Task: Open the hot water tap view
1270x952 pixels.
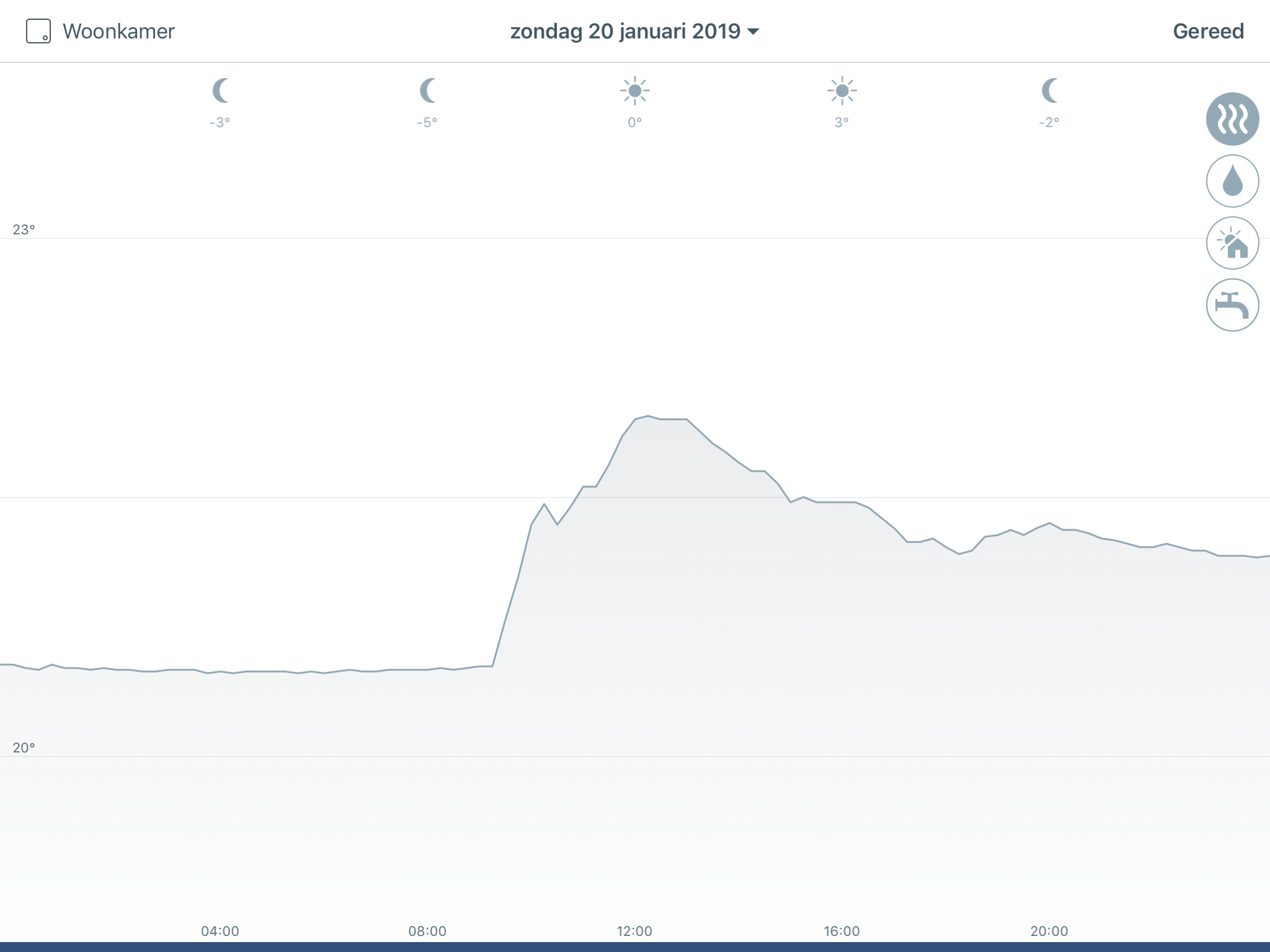Action: point(1232,305)
